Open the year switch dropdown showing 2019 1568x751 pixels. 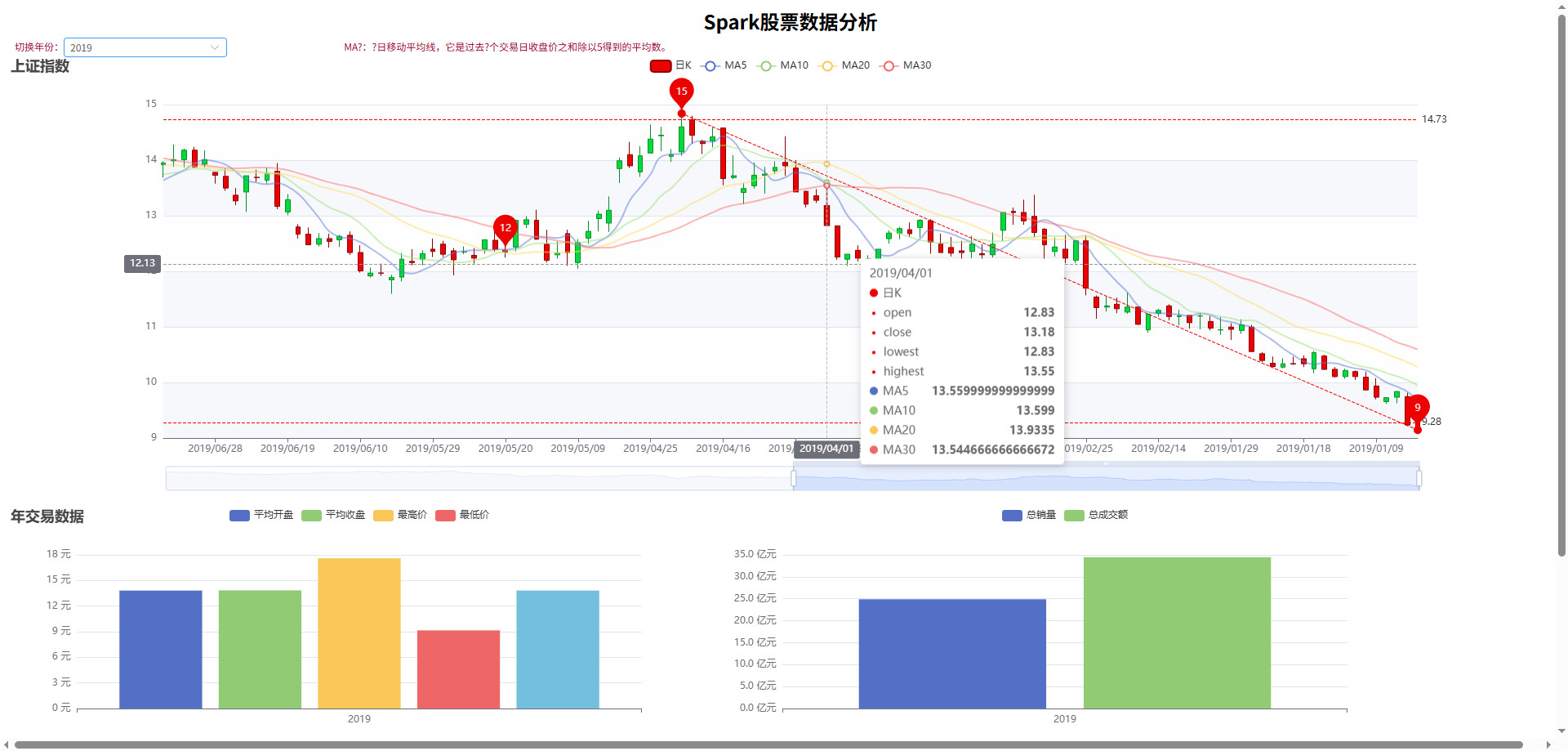(x=145, y=47)
